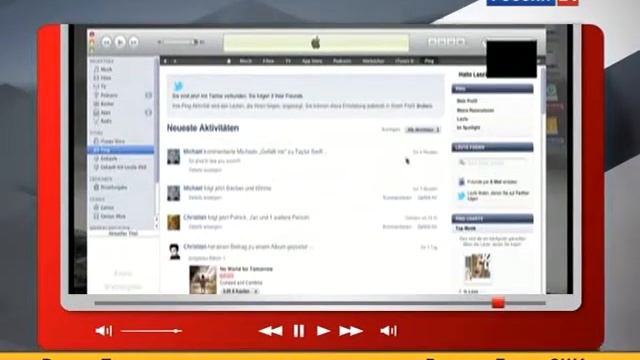Go back with the store back arrow
The height and width of the screenshot is (360, 640).
pyautogui.click(x=165, y=61)
